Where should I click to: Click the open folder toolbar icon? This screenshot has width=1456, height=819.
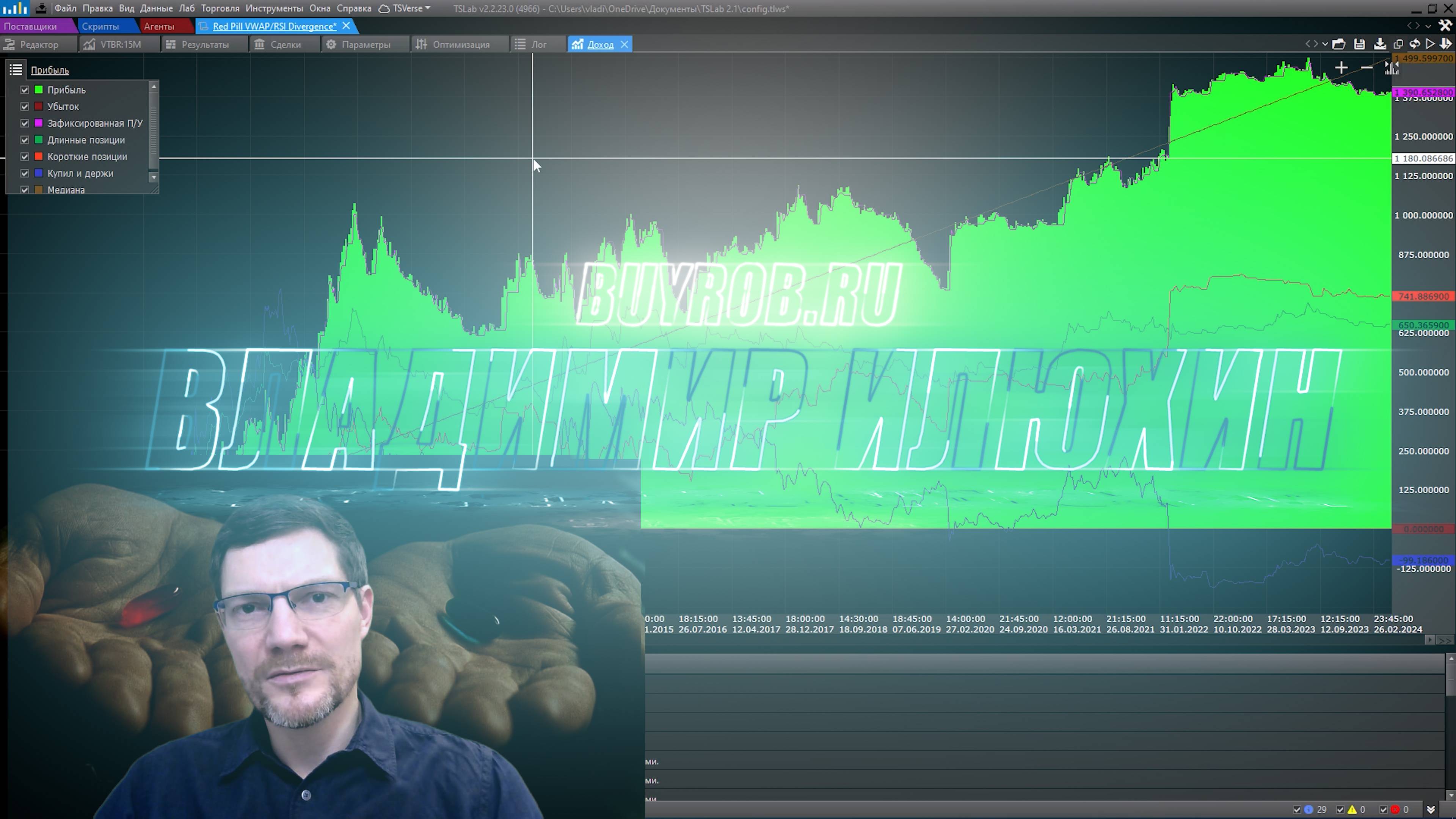click(x=1338, y=44)
